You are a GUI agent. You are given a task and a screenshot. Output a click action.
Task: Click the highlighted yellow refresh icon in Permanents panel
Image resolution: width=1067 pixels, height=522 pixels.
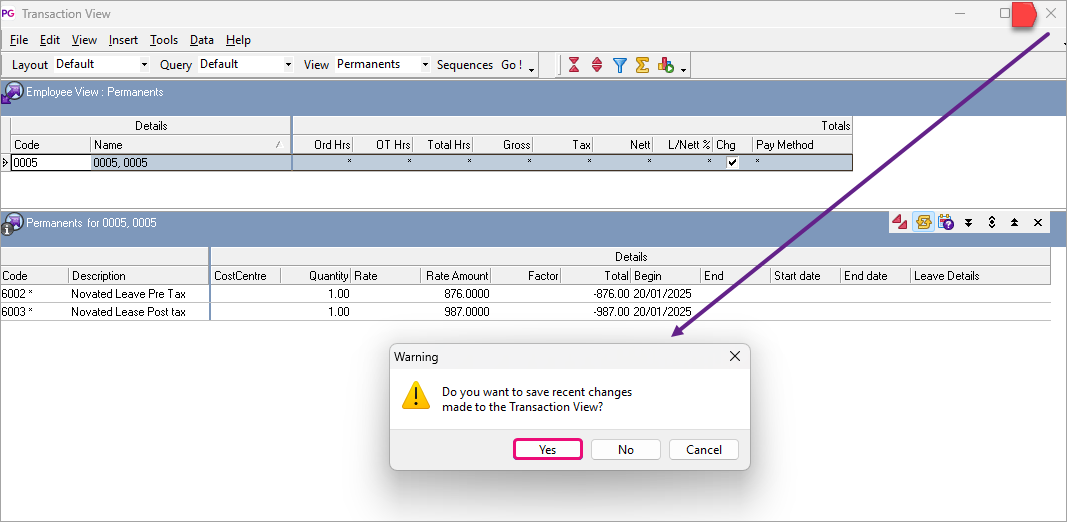924,222
